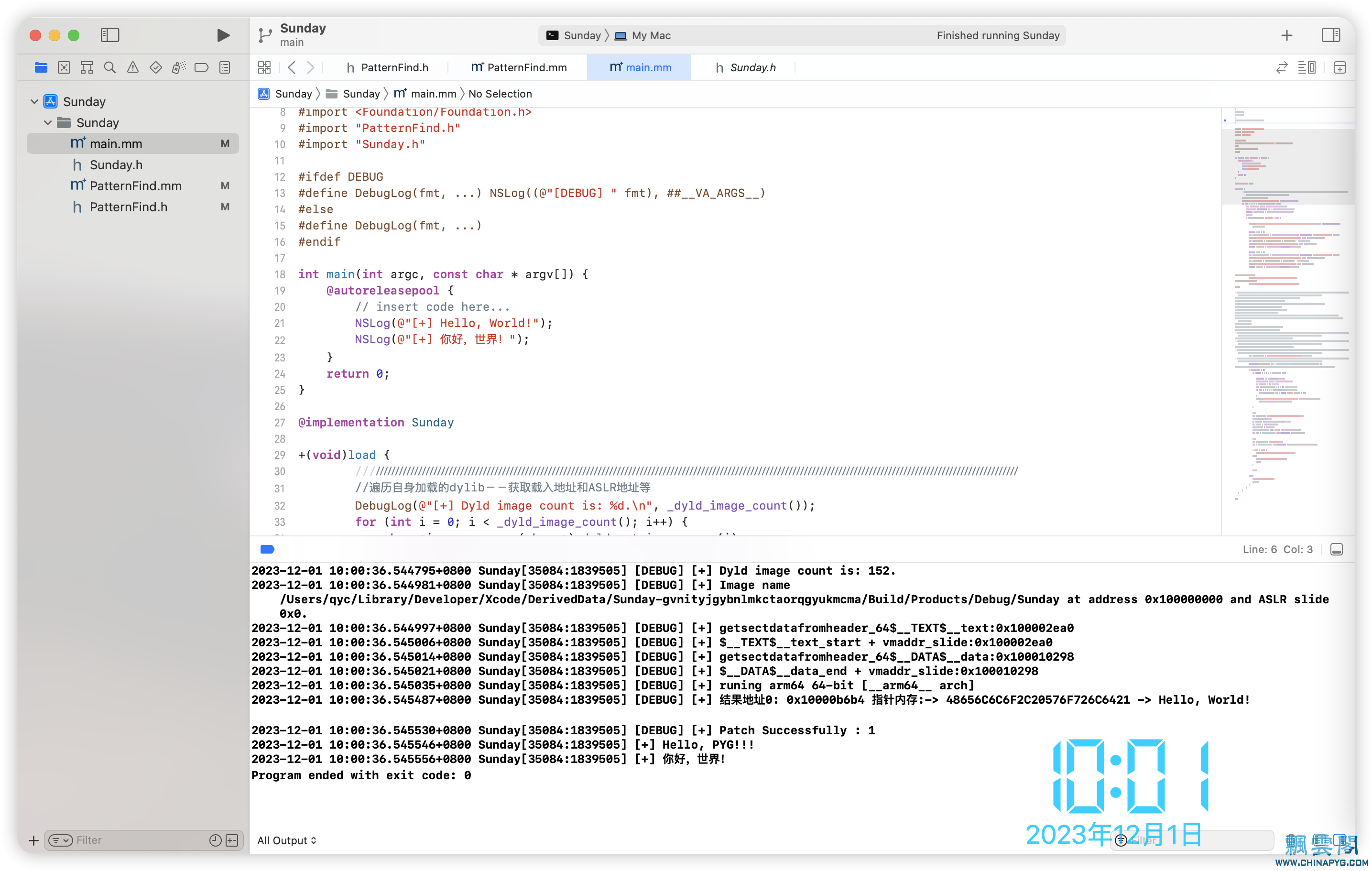This screenshot has height=871, width=1372.
Task: Switch to the PatternFind.h tab
Action: (x=387, y=67)
